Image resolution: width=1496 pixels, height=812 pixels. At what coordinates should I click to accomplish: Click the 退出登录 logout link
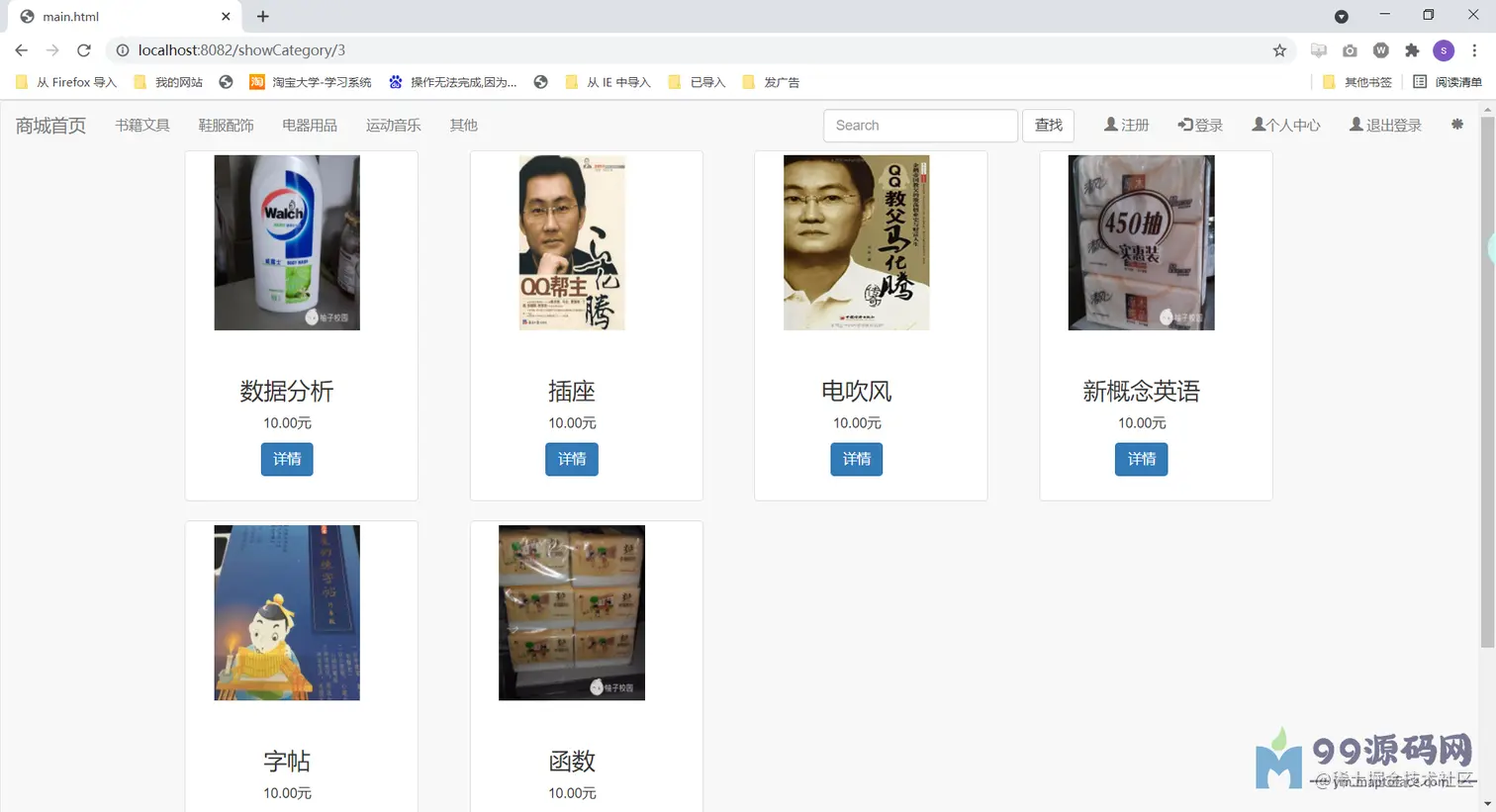(x=1385, y=126)
